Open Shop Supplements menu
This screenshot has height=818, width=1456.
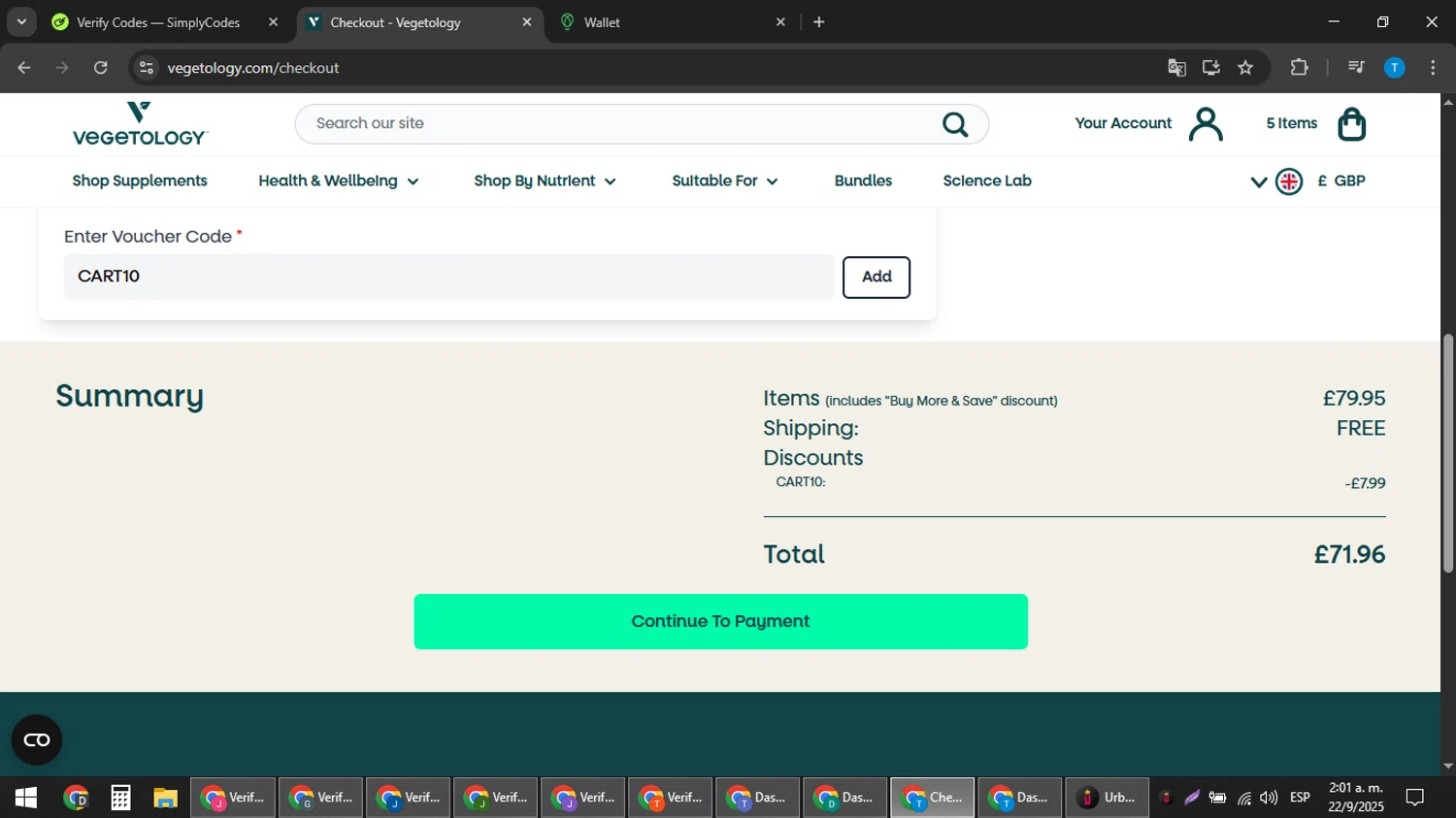[140, 181]
